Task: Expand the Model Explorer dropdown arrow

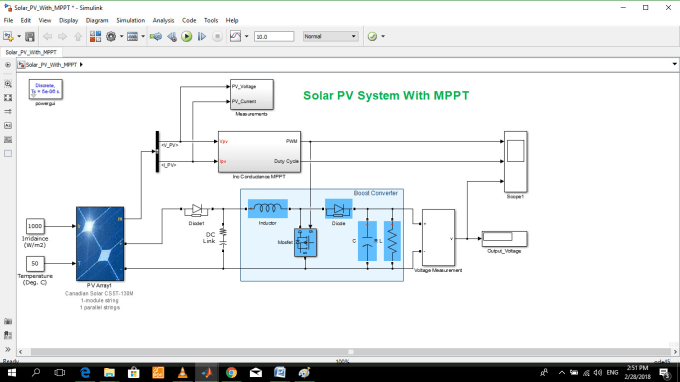Action: pos(143,36)
